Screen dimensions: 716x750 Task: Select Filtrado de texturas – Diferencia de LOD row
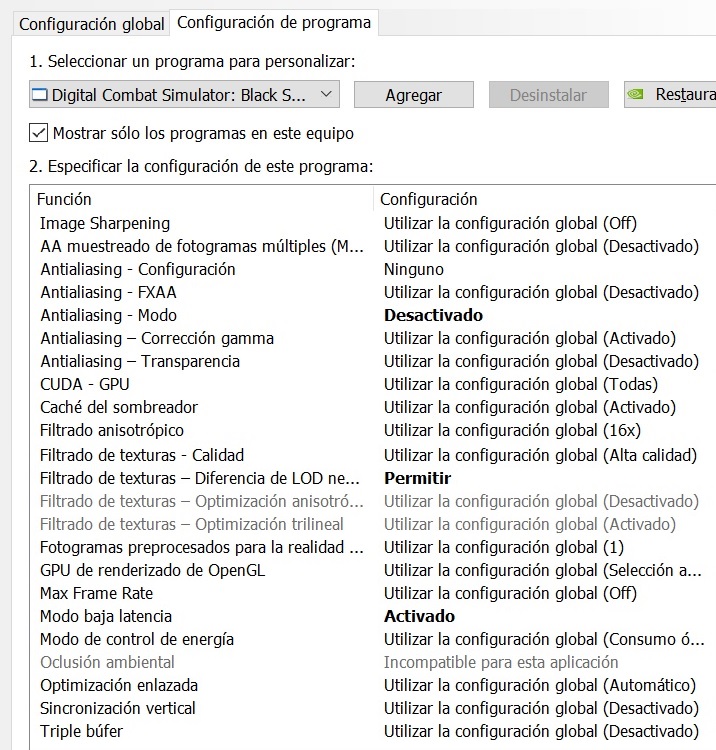pyautogui.click(x=373, y=478)
